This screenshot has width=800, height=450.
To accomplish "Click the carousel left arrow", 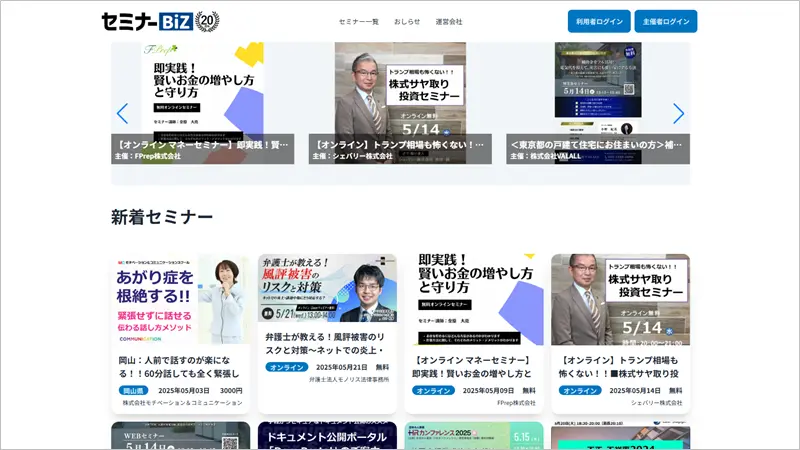I will (123, 113).
